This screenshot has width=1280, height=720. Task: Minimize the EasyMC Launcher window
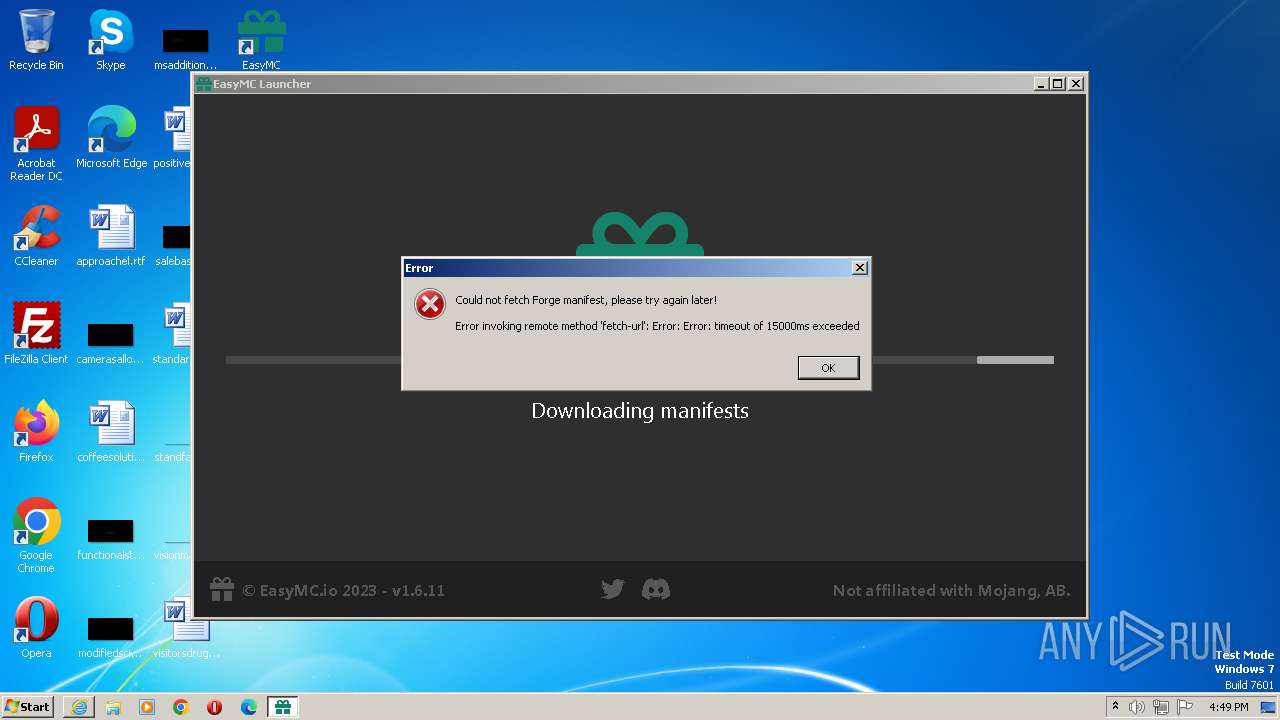1041,84
